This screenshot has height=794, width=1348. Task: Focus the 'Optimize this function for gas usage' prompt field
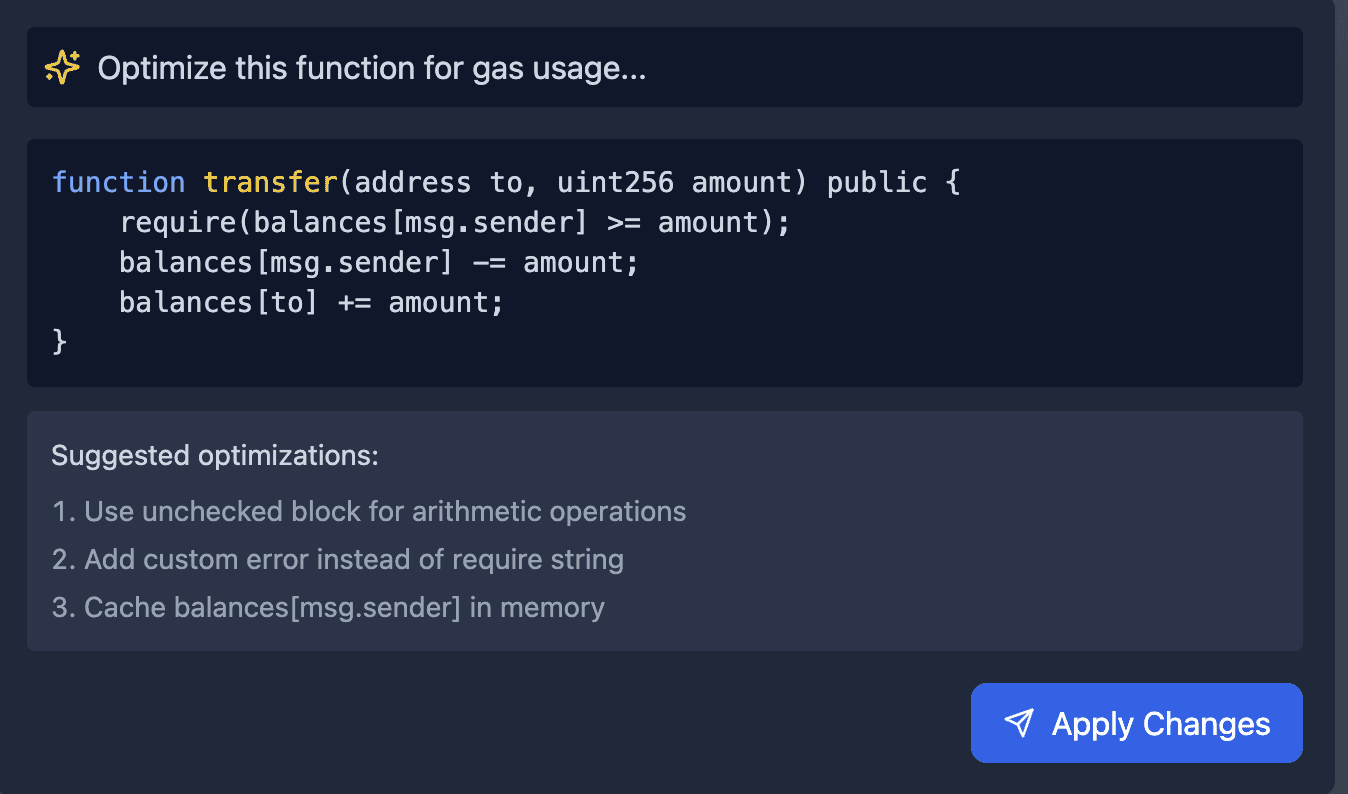tap(665, 67)
